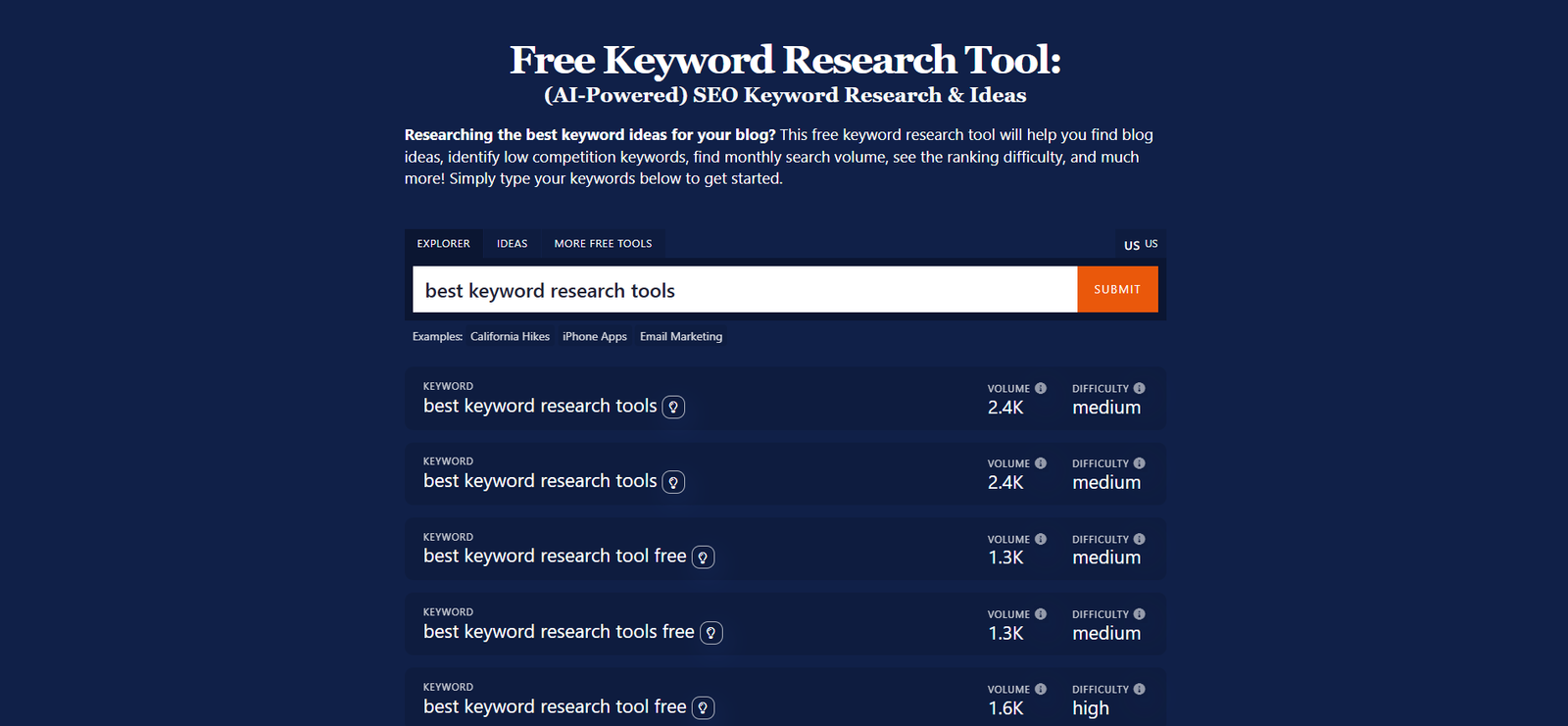Click the keyword search input field
The height and width of the screenshot is (726, 1568).
[x=745, y=290]
